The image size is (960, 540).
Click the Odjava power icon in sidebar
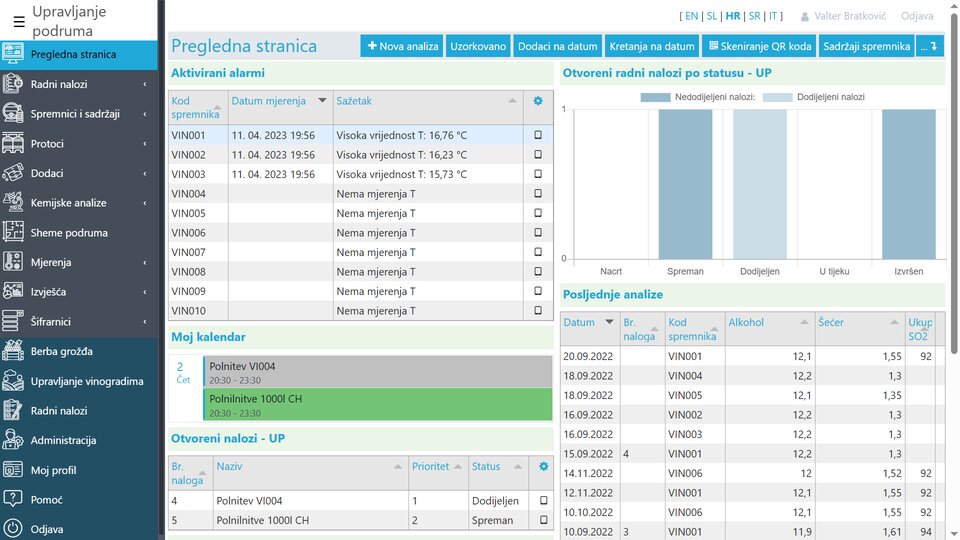(x=13, y=529)
